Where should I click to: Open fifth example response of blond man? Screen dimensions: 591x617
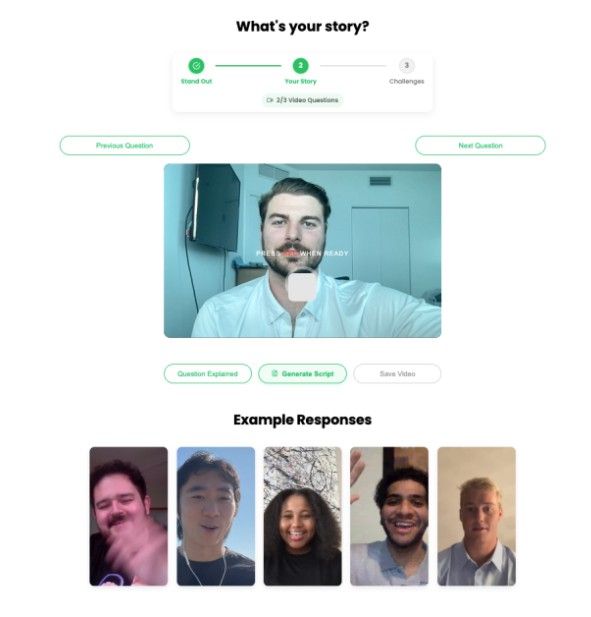coord(476,516)
